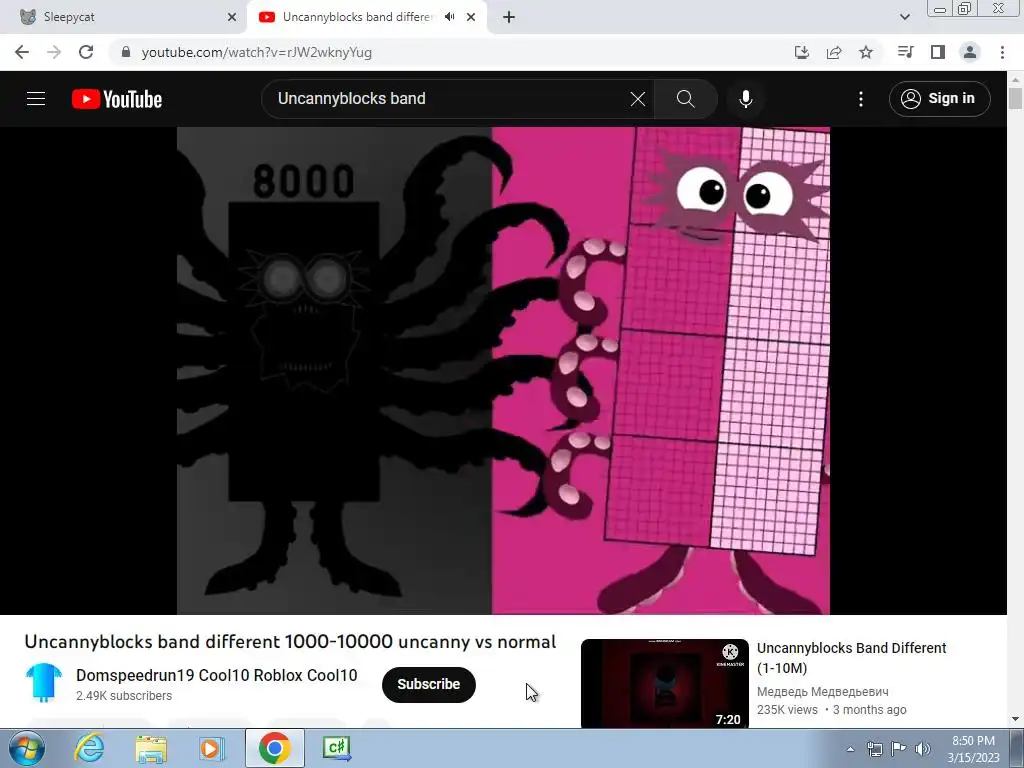Image resolution: width=1024 pixels, height=768 pixels.
Task: Open Domspeedrun19 Cool10 Roblox Cool10 channel name
Action: (216, 675)
